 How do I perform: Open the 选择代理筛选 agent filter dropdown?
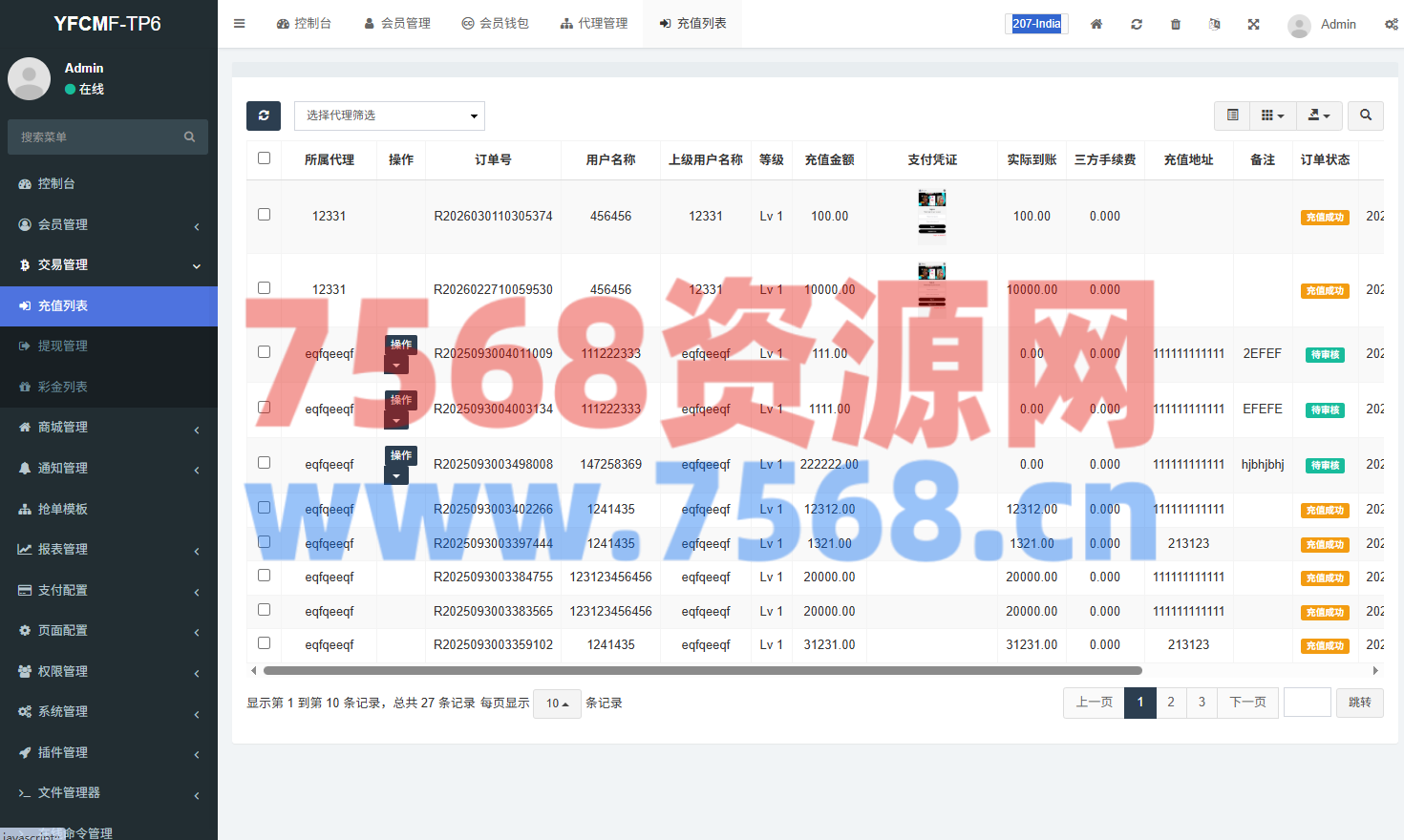[390, 115]
